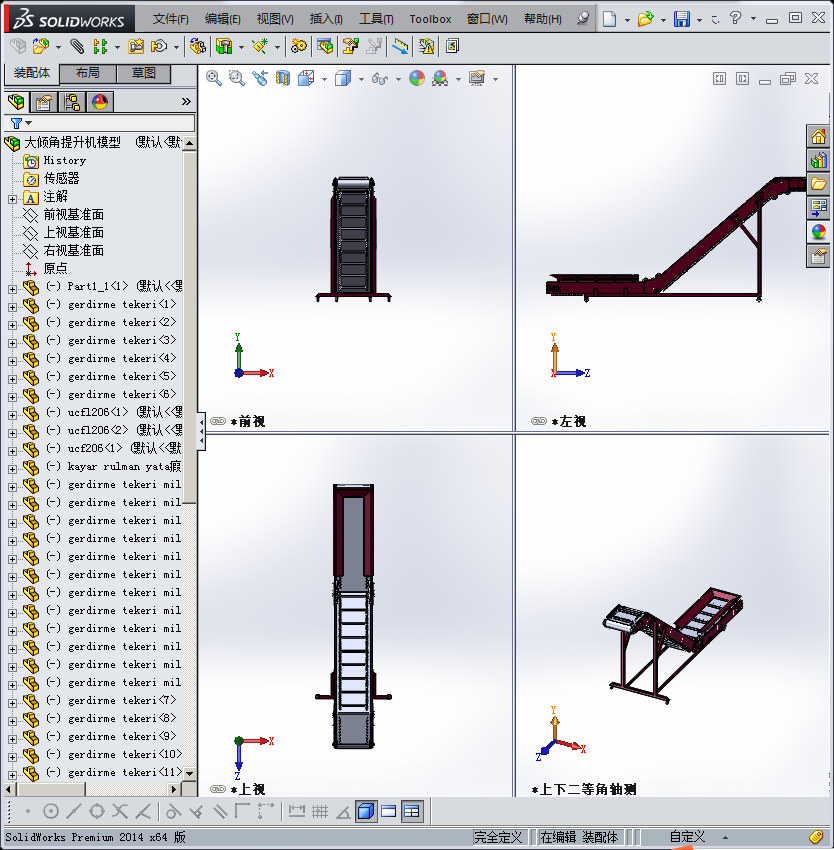Click the Mate paperclip icon
The width and height of the screenshot is (834, 850).
77,47
